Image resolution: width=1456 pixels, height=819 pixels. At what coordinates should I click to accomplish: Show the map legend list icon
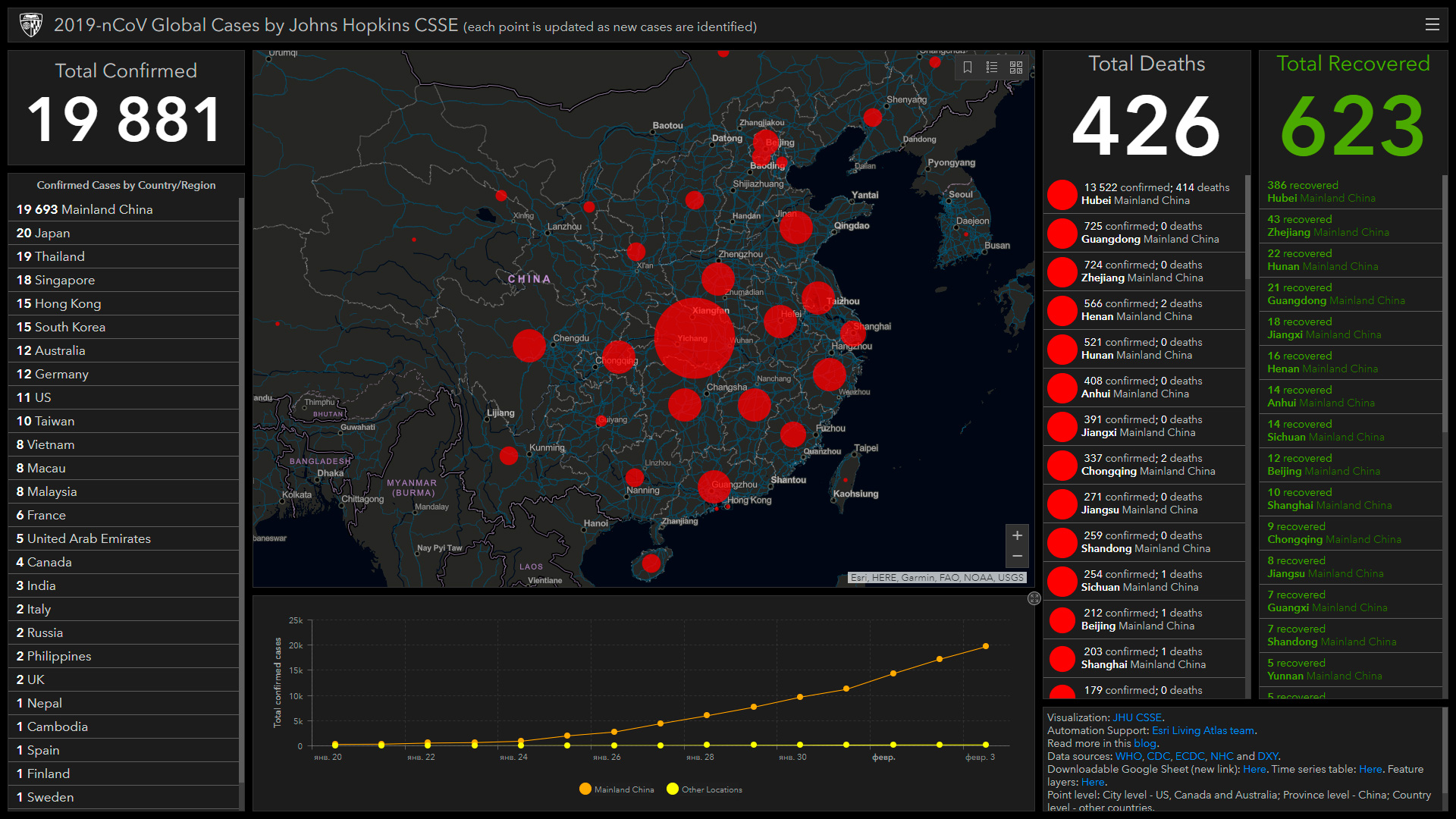point(992,67)
